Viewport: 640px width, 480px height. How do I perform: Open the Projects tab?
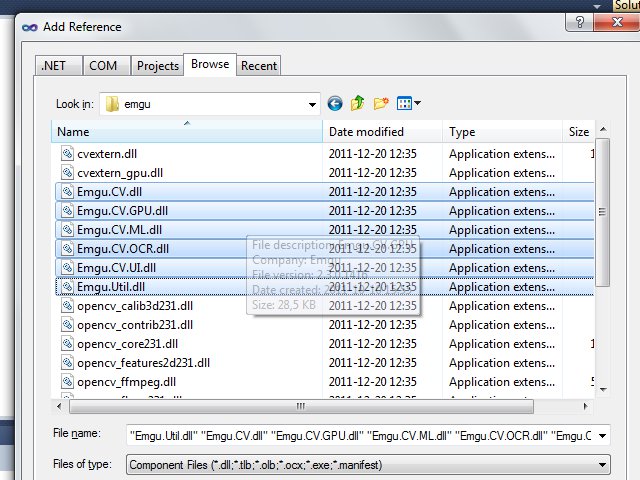158,66
